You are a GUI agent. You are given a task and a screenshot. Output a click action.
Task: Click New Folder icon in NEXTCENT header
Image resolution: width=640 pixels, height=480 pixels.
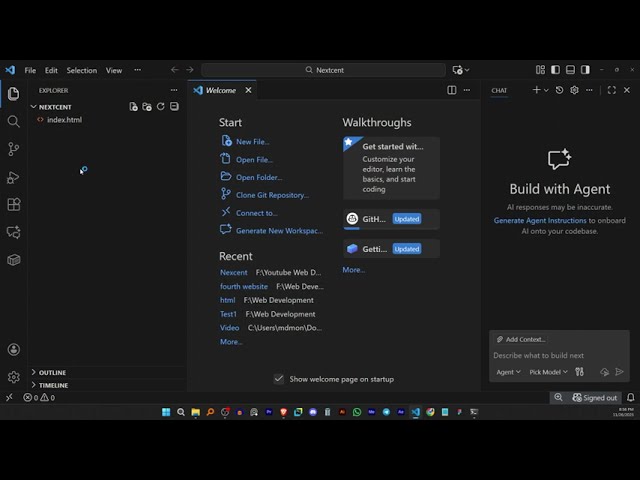click(x=147, y=107)
